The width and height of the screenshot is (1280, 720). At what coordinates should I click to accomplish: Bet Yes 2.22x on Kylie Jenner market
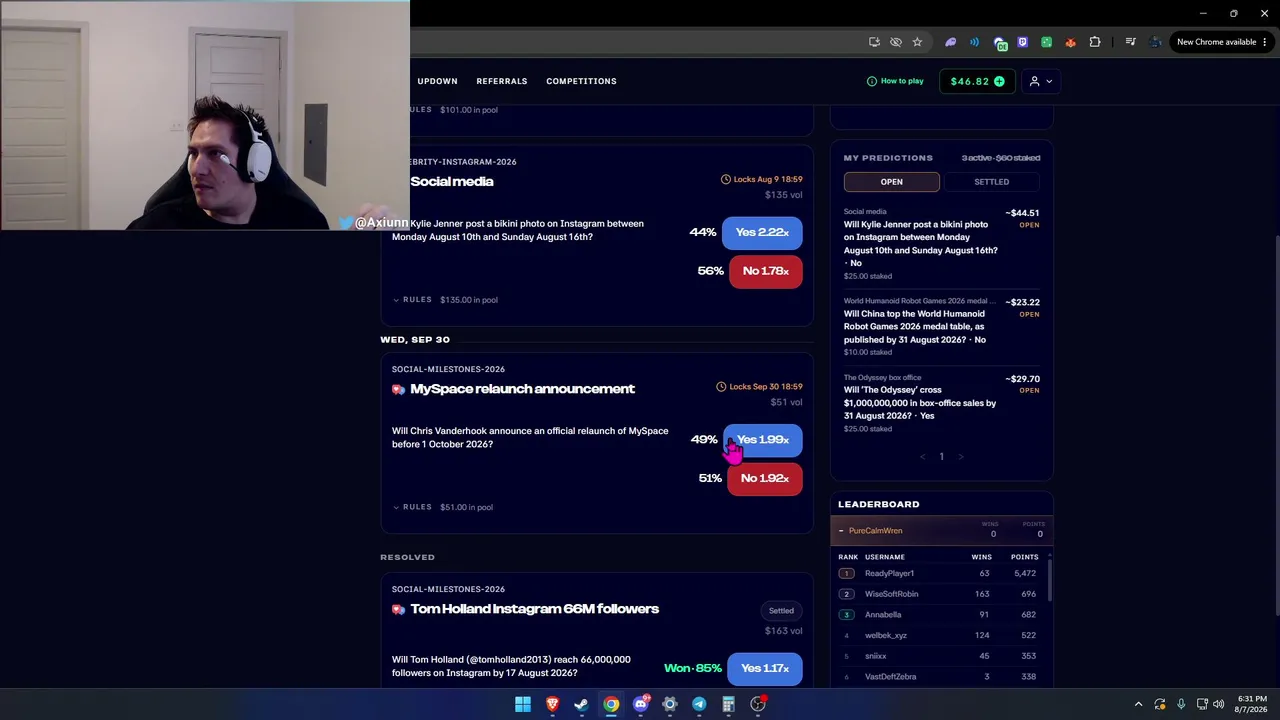(762, 232)
